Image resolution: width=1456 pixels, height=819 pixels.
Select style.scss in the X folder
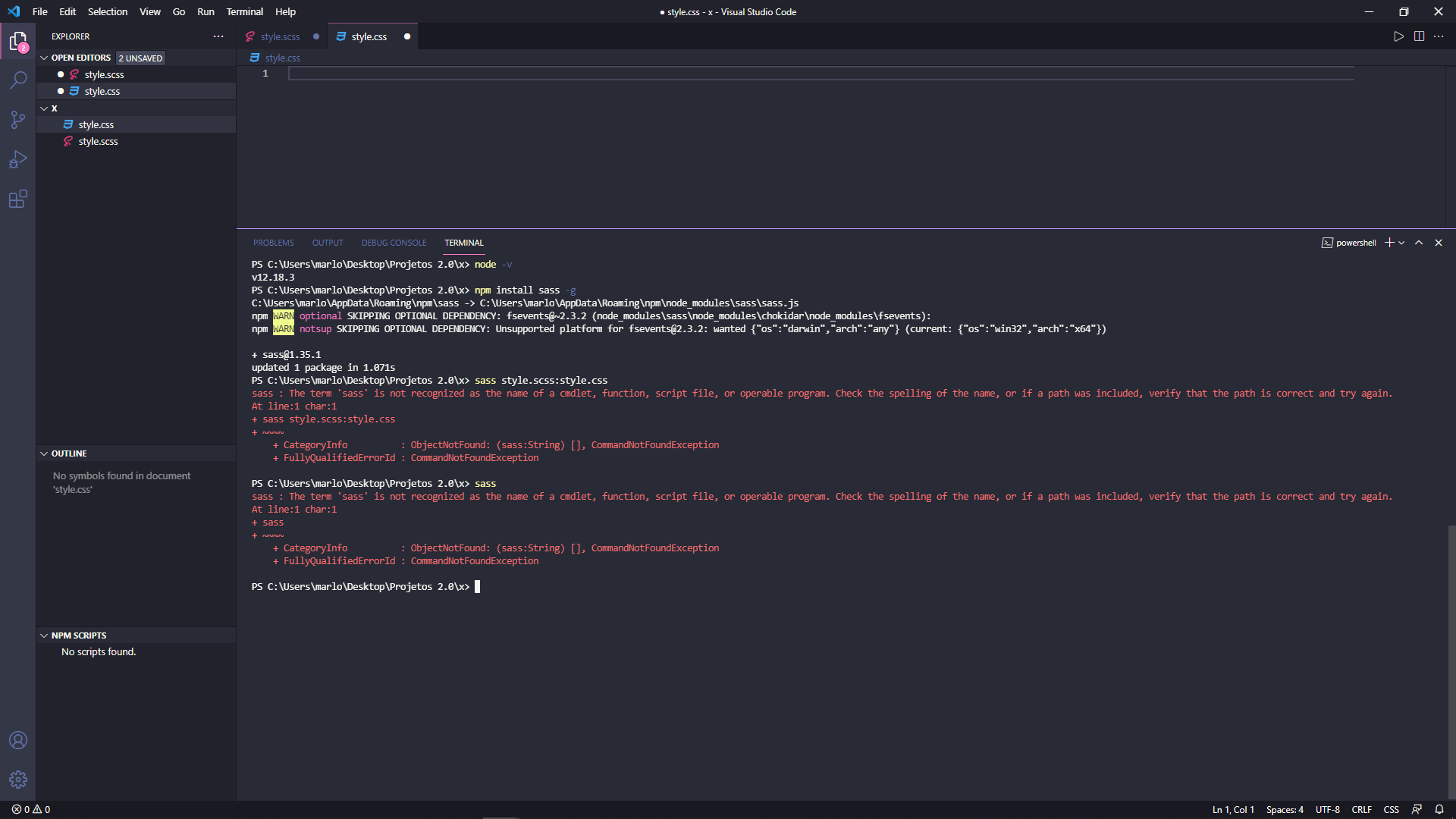pyautogui.click(x=136, y=141)
